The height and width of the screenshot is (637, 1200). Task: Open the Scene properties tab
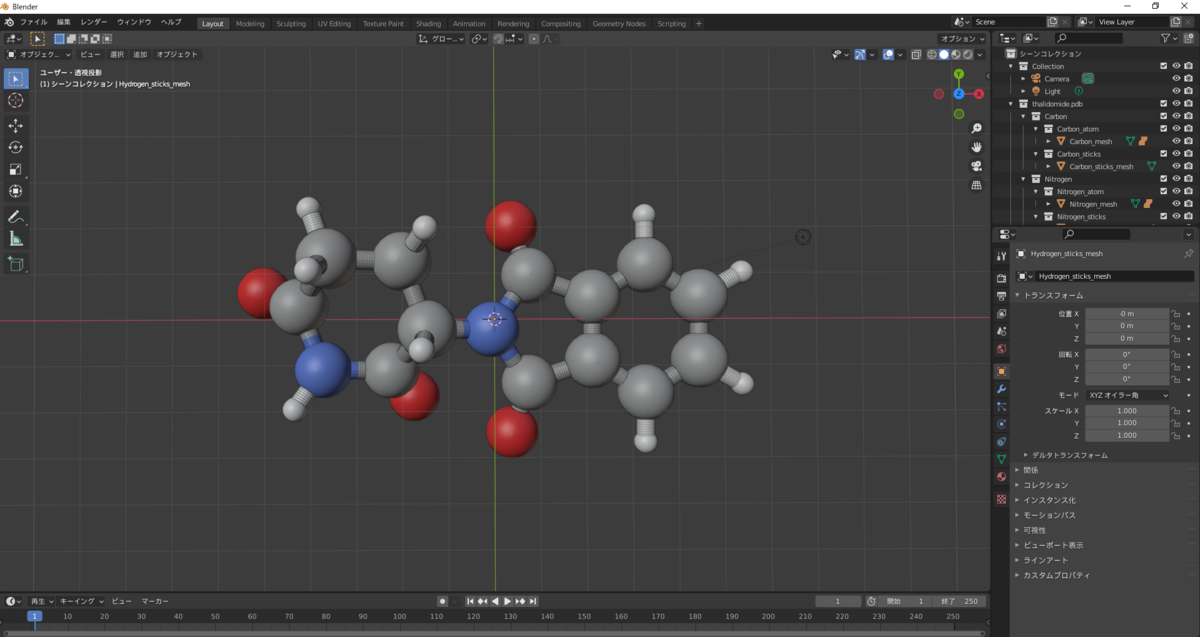(1001, 331)
